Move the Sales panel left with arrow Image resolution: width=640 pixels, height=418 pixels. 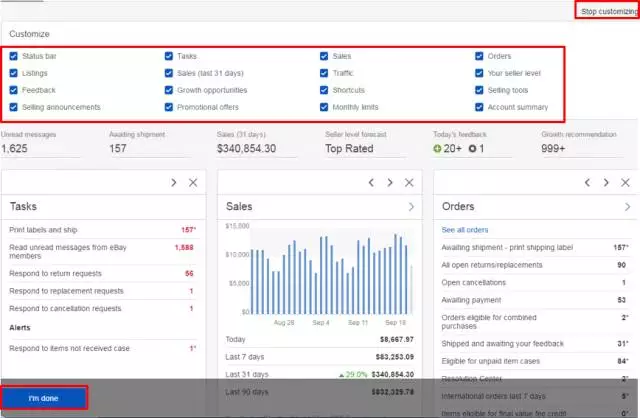(x=369, y=182)
